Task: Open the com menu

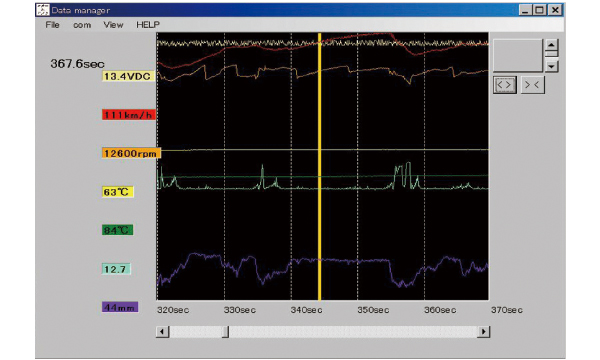Action: (x=82, y=25)
